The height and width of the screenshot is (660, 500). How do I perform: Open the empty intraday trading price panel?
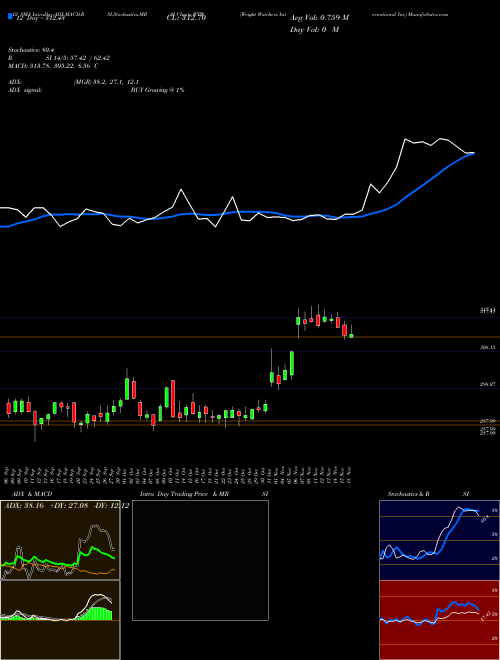200,560
